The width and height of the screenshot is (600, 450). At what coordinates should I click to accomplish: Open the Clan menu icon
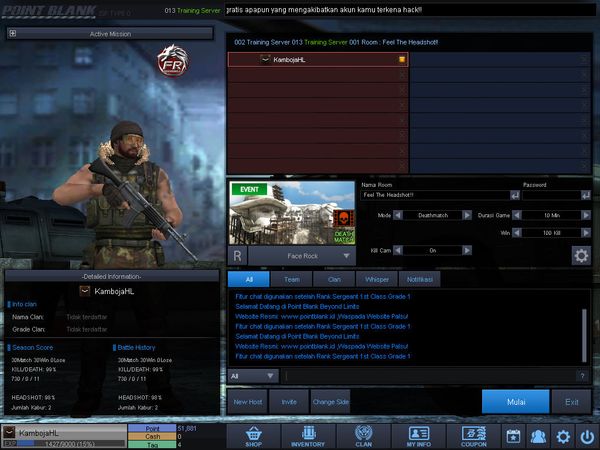pos(363,436)
